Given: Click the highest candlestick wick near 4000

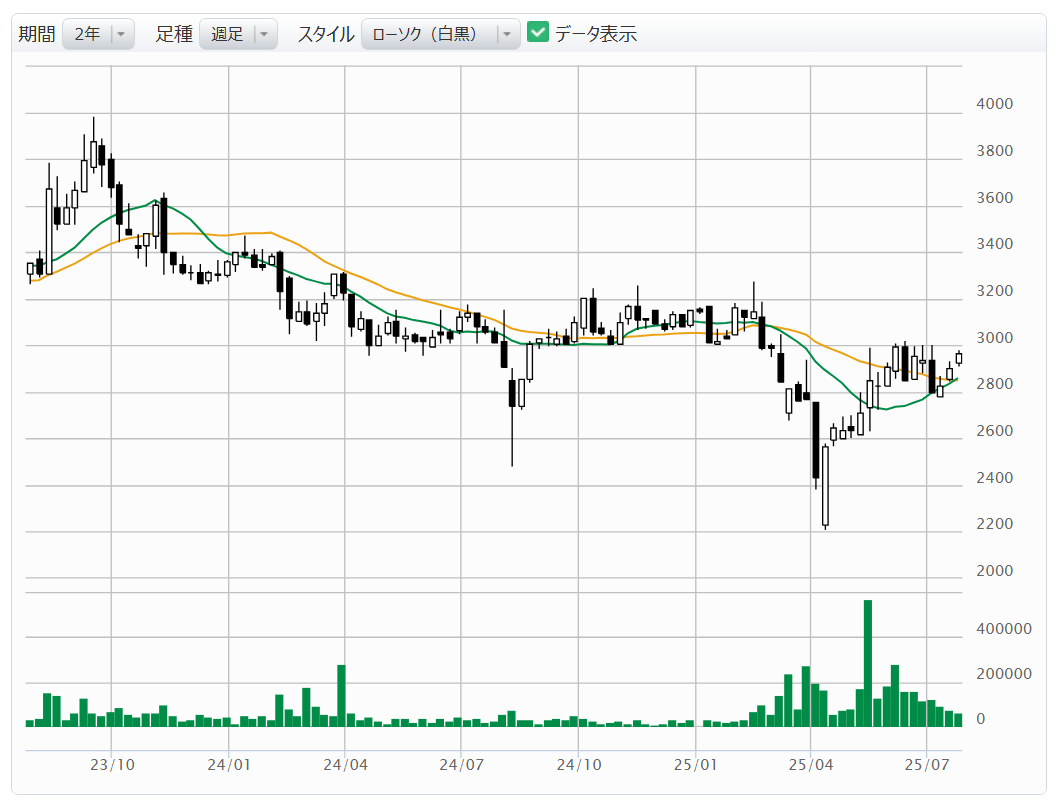Looking at the screenshot, I should pos(94,145).
